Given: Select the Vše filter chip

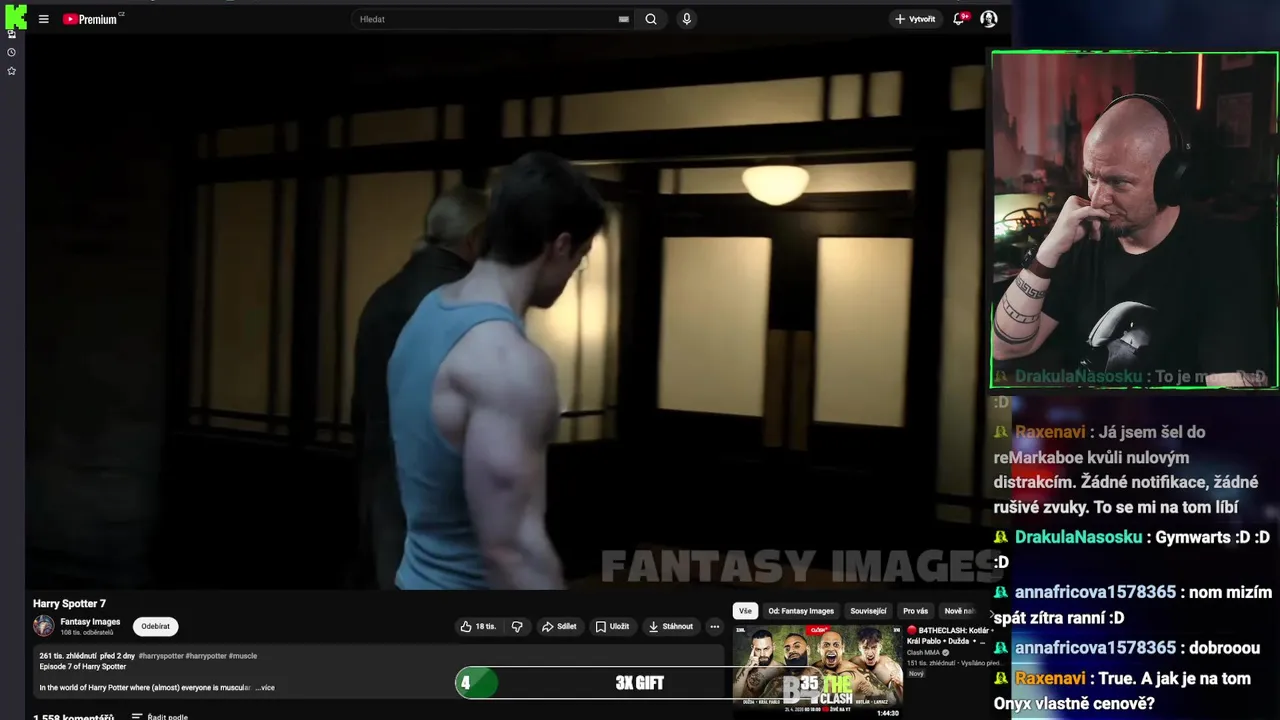Looking at the screenshot, I should click(x=745, y=611).
